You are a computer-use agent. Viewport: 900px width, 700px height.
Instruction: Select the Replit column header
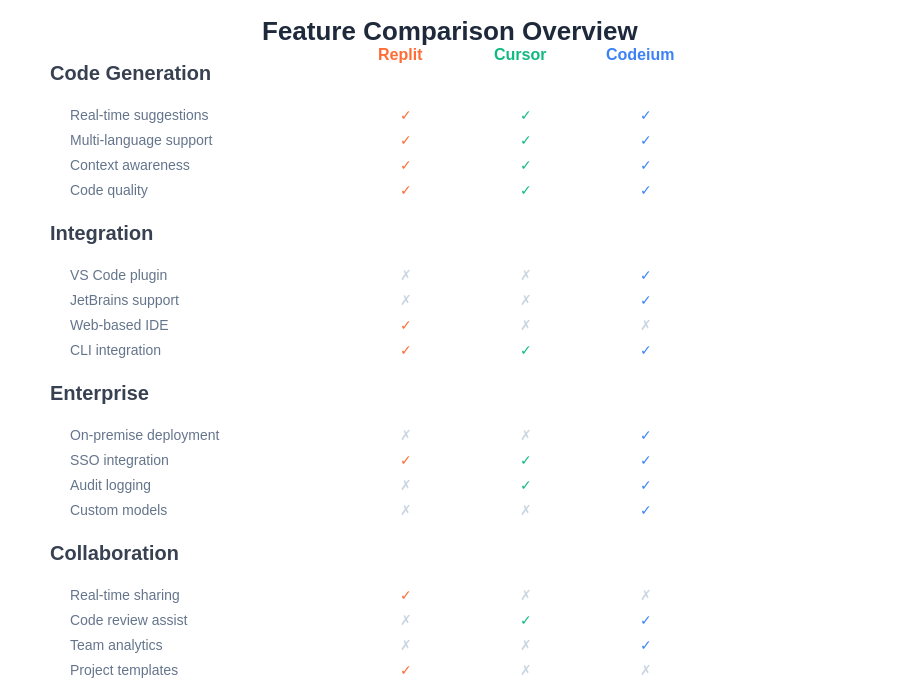(400, 55)
